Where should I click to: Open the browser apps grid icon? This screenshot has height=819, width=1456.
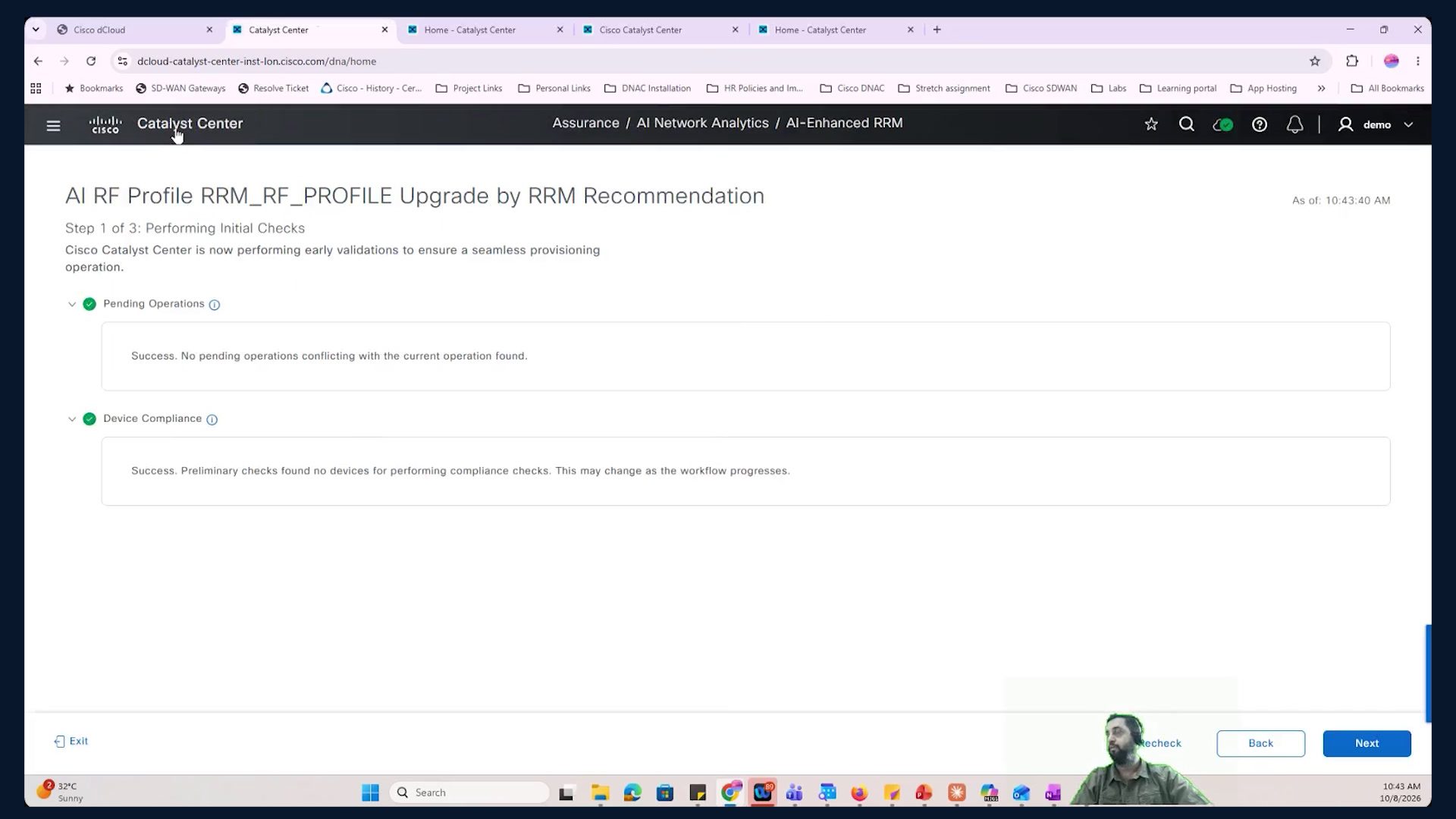[36, 89]
